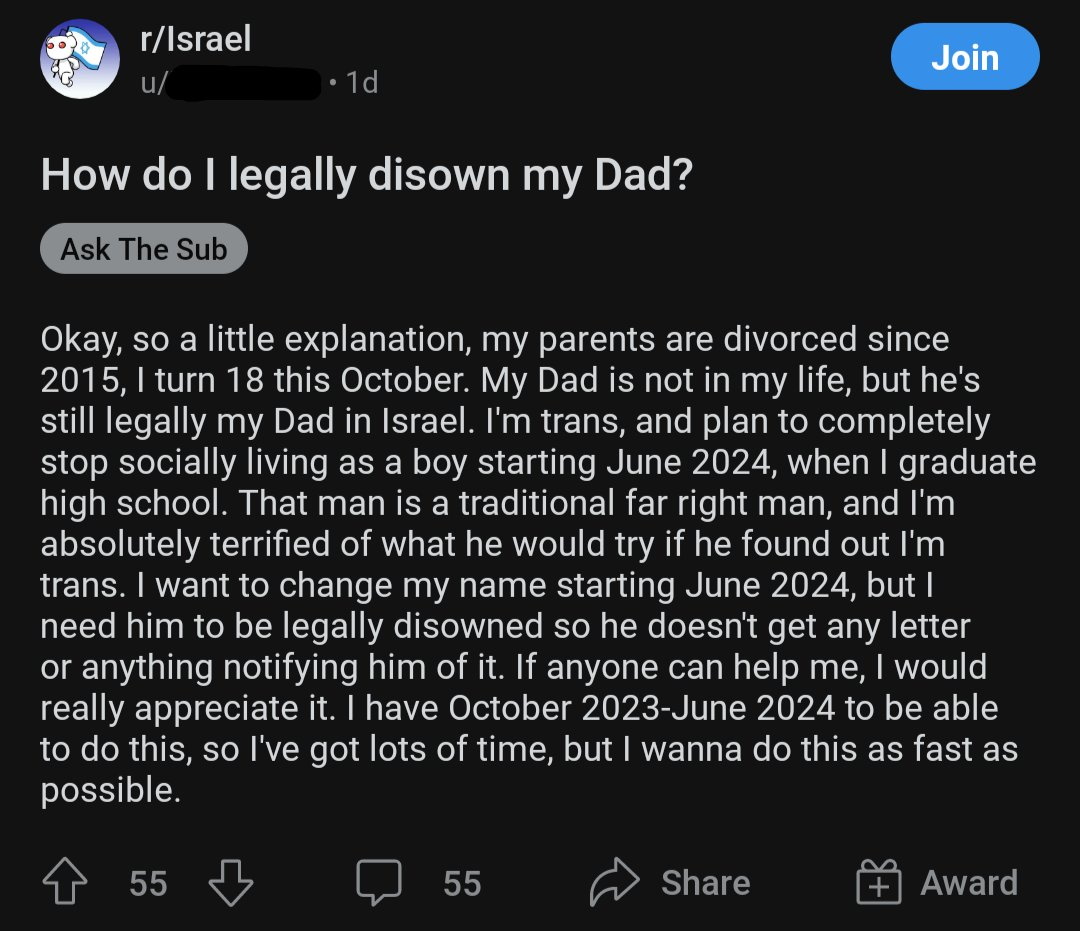
Task: Click the gift box Award icon
Action: coord(878,881)
